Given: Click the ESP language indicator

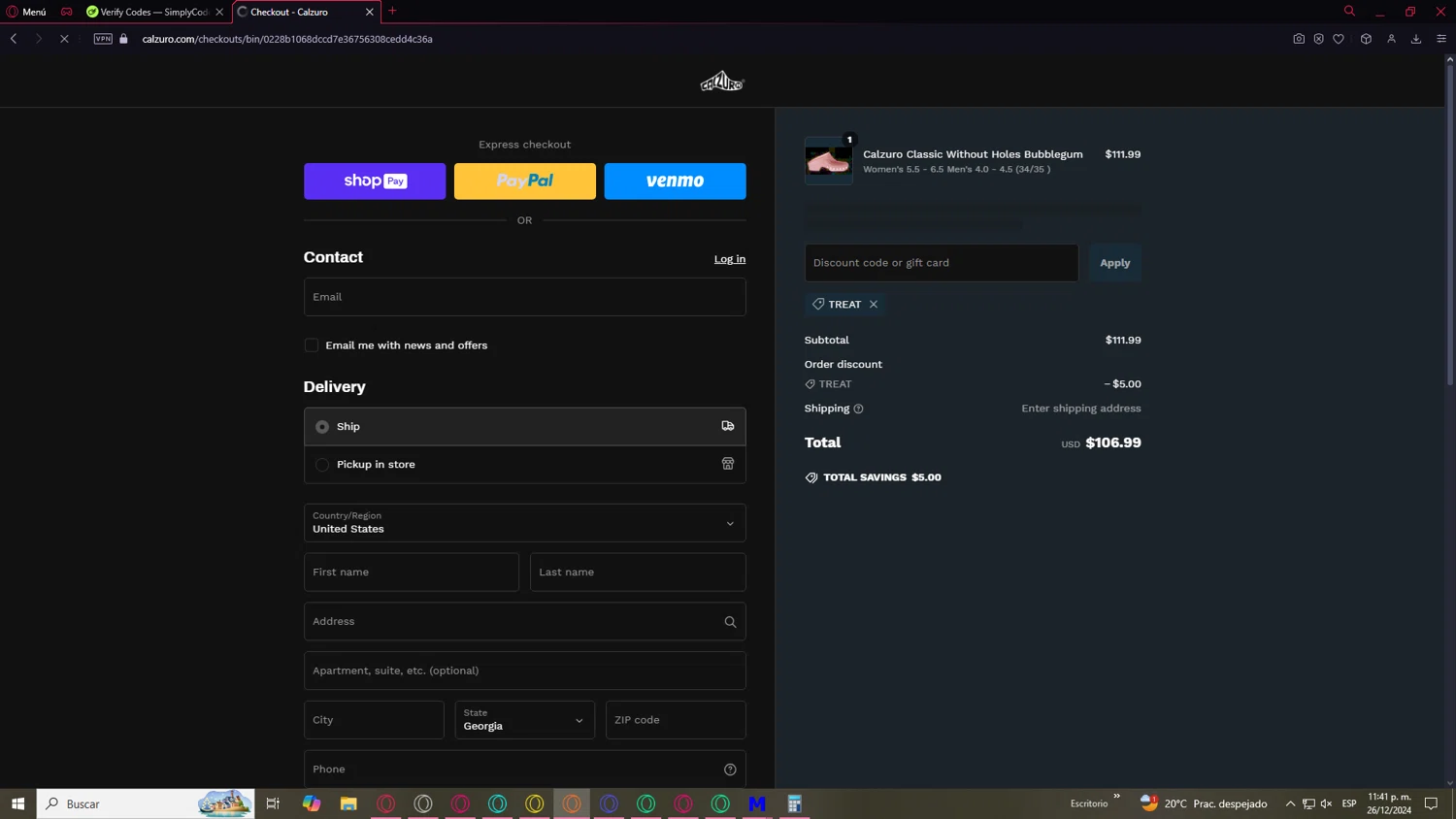Looking at the screenshot, I should tap(1349, 803).
